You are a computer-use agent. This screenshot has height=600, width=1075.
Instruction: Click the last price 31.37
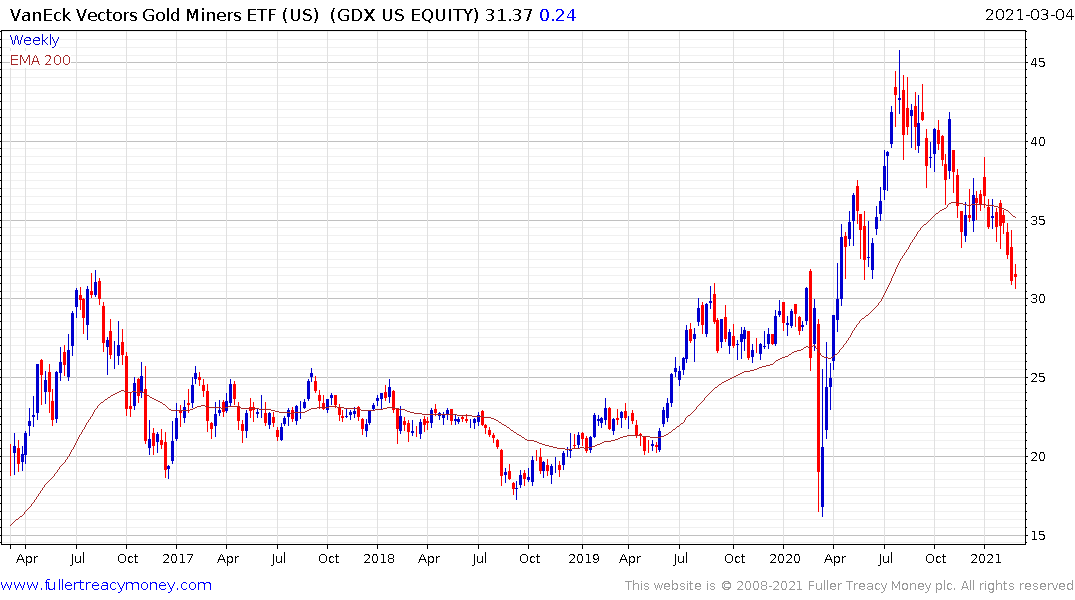point(509,15)
